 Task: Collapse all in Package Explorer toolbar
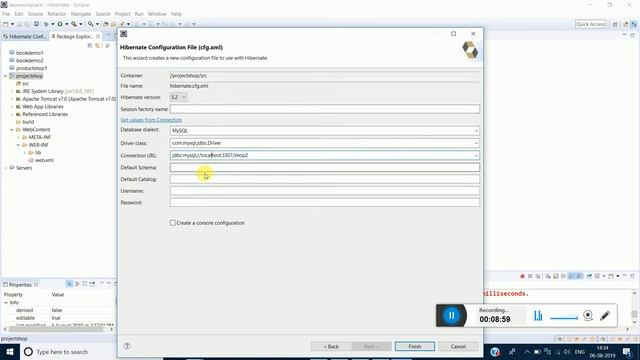point(90,45)
